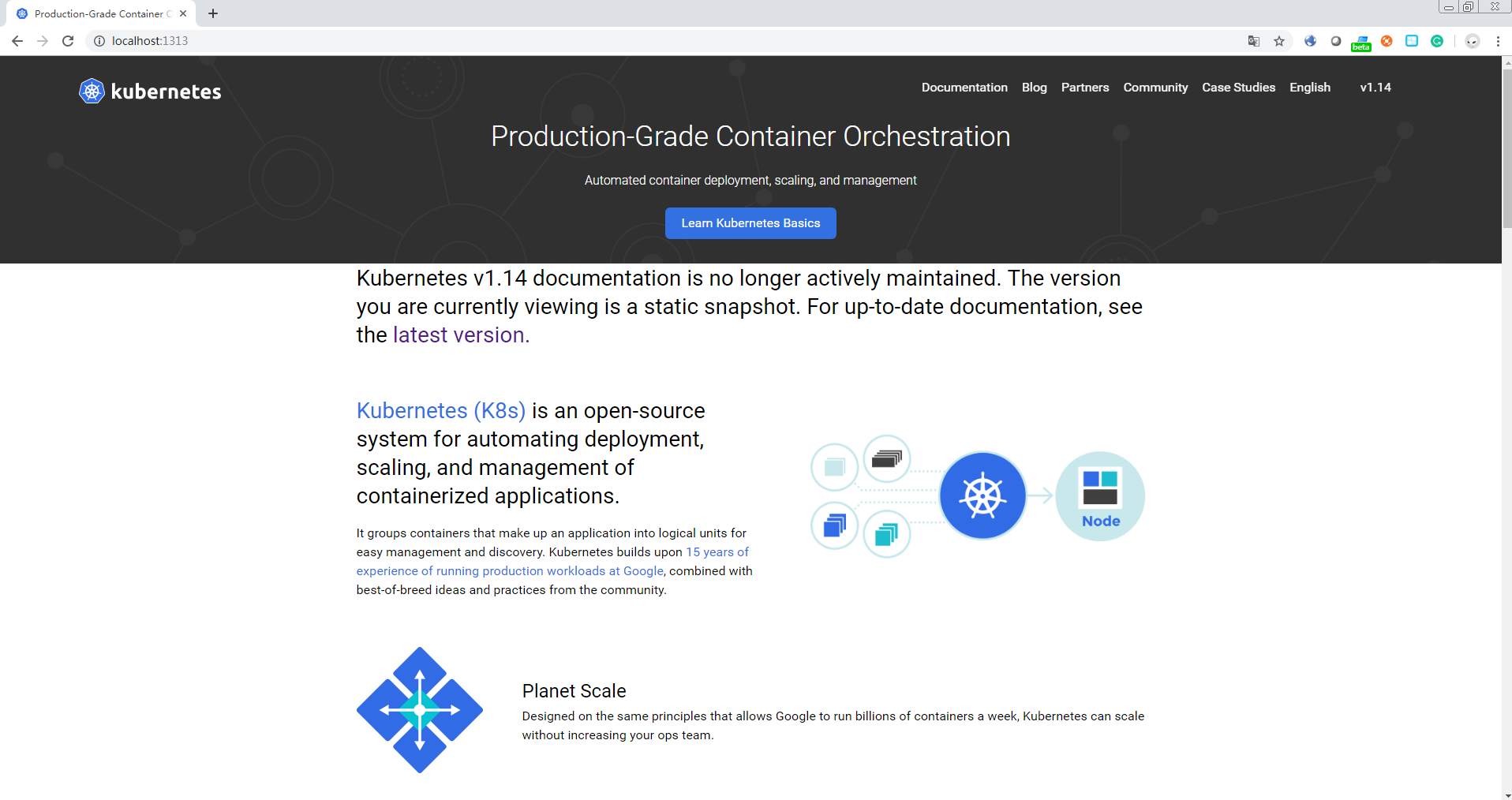1512x800 pixels.
Task: Open the English language dropdown
Action: (1310, 88)
